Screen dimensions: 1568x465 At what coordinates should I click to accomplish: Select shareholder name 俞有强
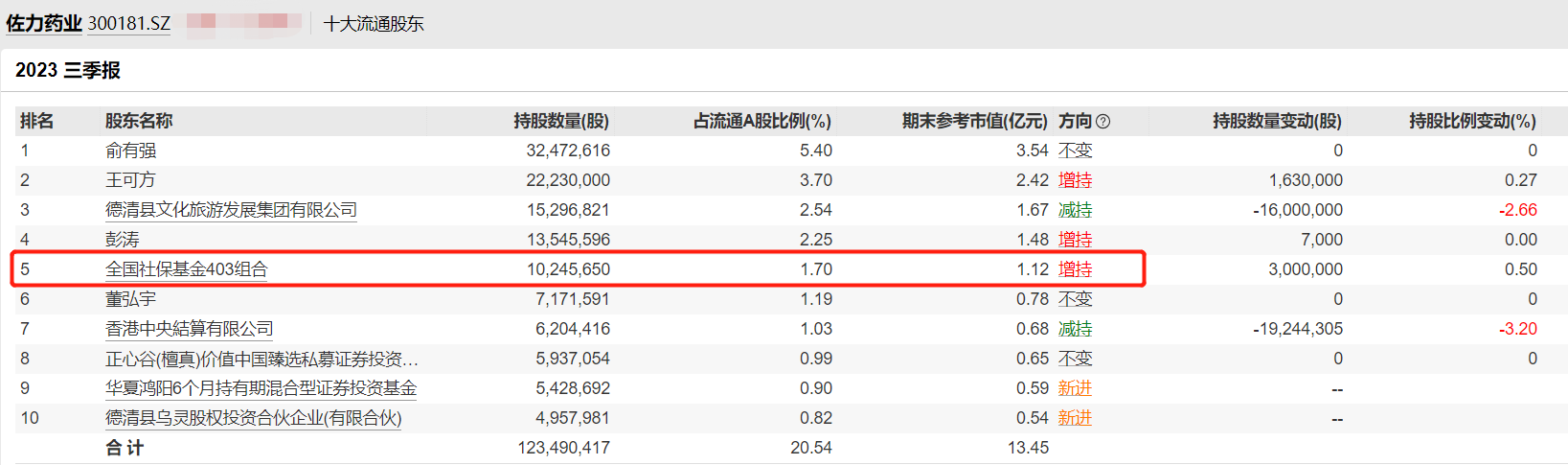pos(131,151)
